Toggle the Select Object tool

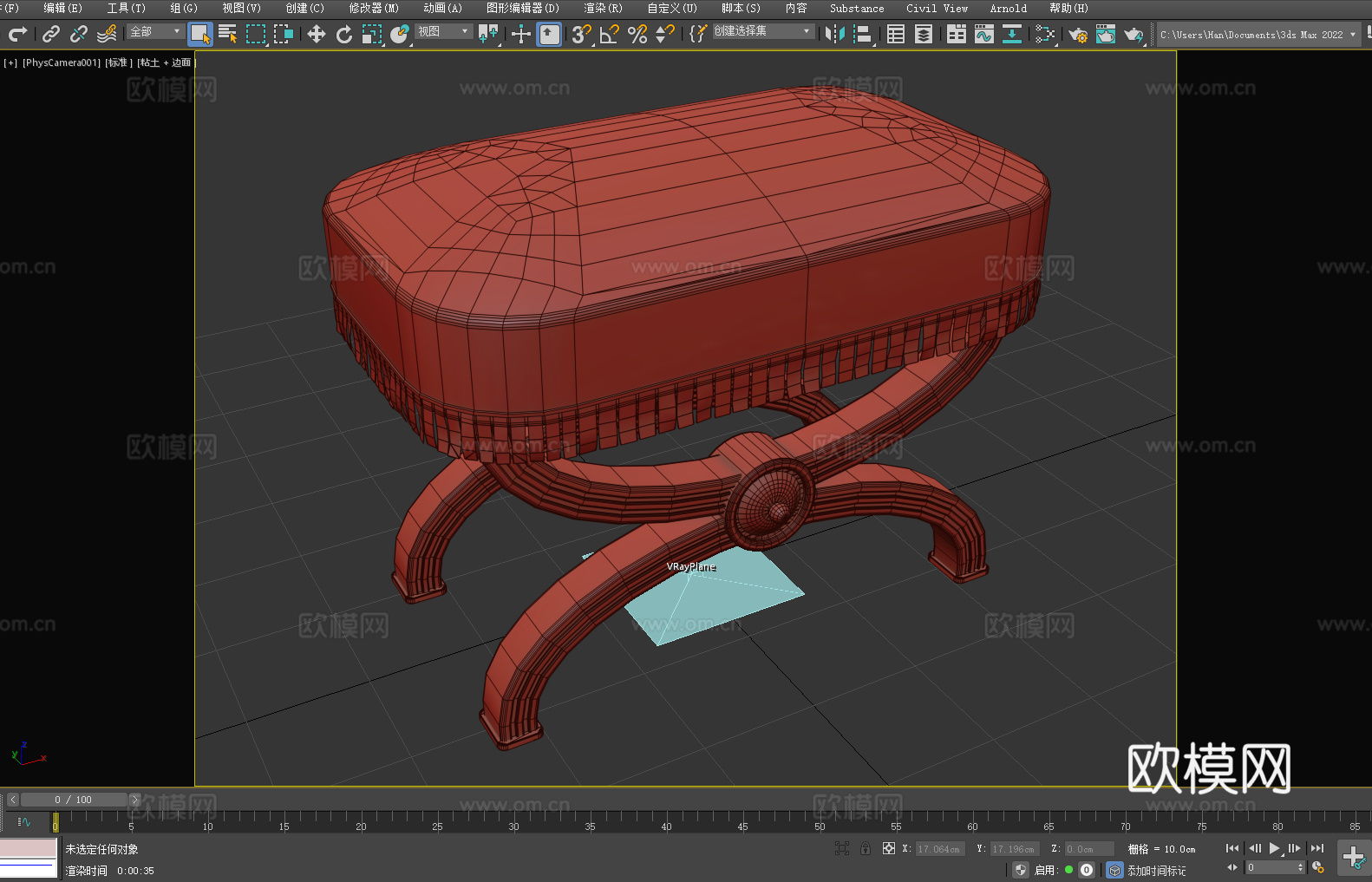tap(200, 34)
